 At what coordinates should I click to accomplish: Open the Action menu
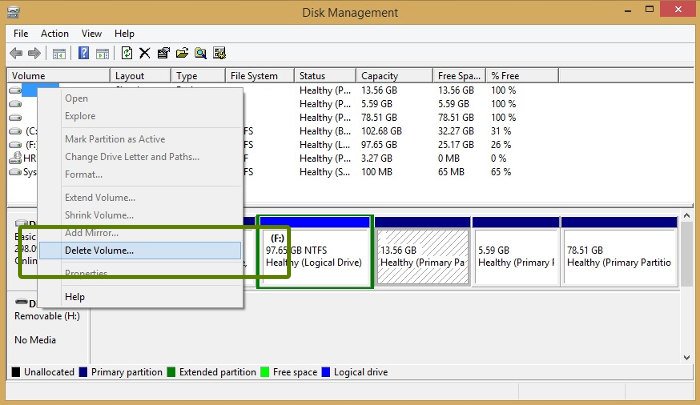(x=54, y=33)
